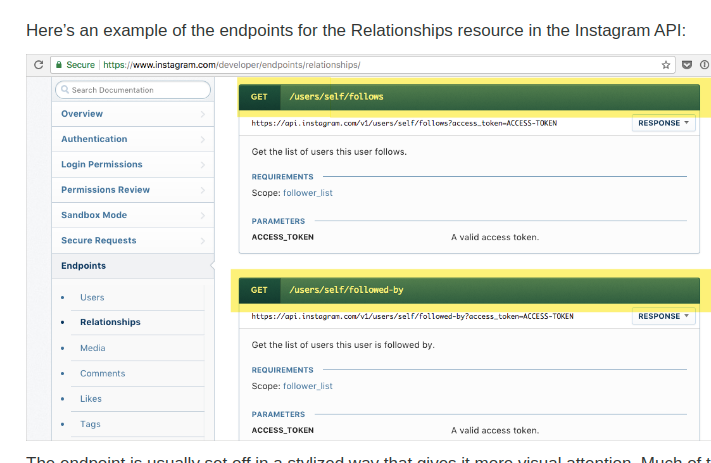Open the Authentication sidebar section

click(x=133, y=139)
